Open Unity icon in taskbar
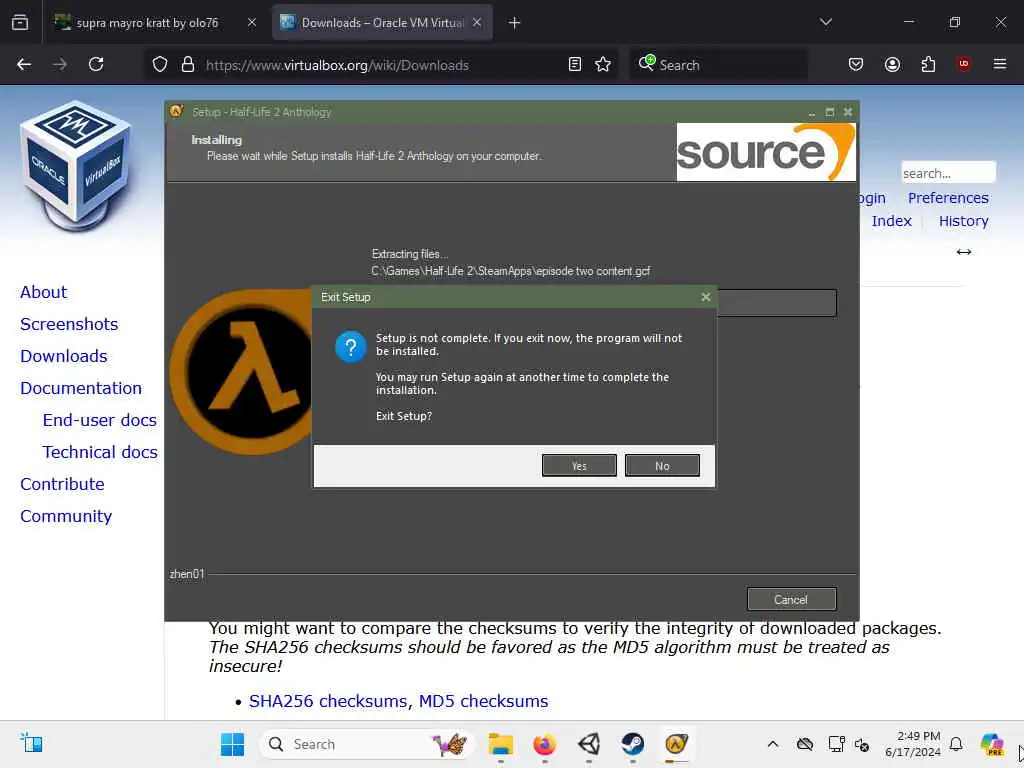This screenshot has width=1024, height=768. tap(589, 744)
